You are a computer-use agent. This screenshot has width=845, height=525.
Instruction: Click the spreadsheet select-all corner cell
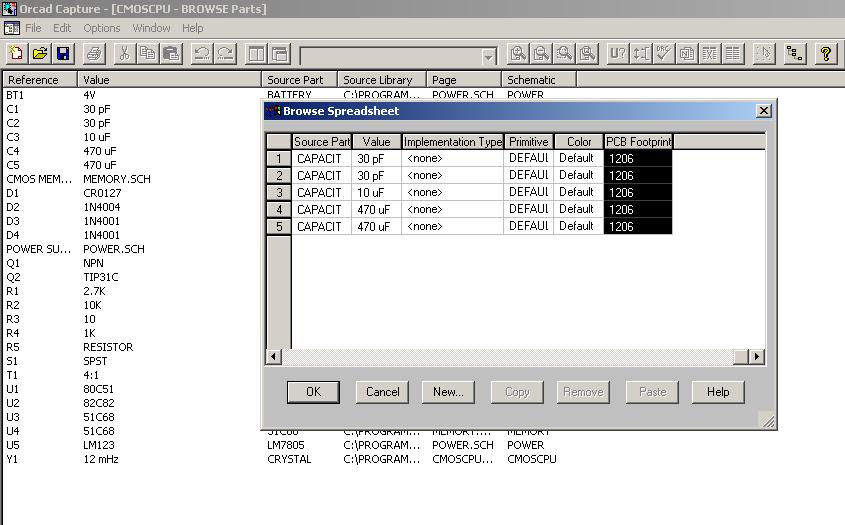pyautogui.click(x=279, y=142)
